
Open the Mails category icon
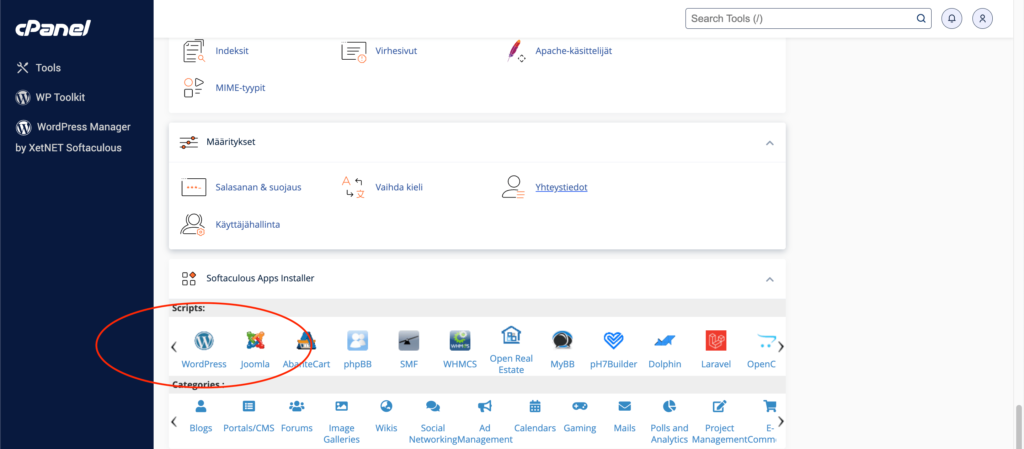tap(625, 406)
